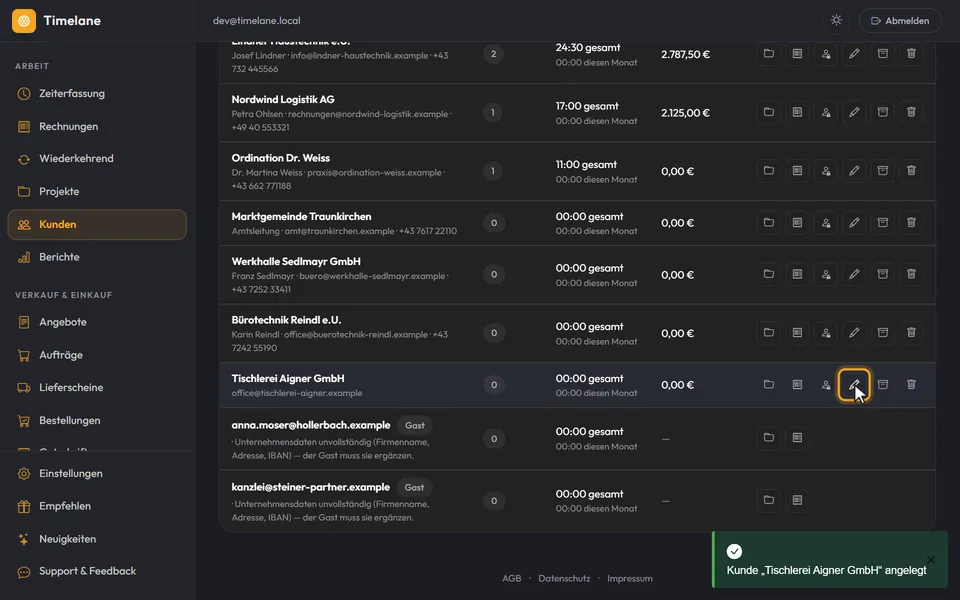960x600 pixels.
Task: Click the pencil icon for Nordwind Logistik AG
Action: 854,112
